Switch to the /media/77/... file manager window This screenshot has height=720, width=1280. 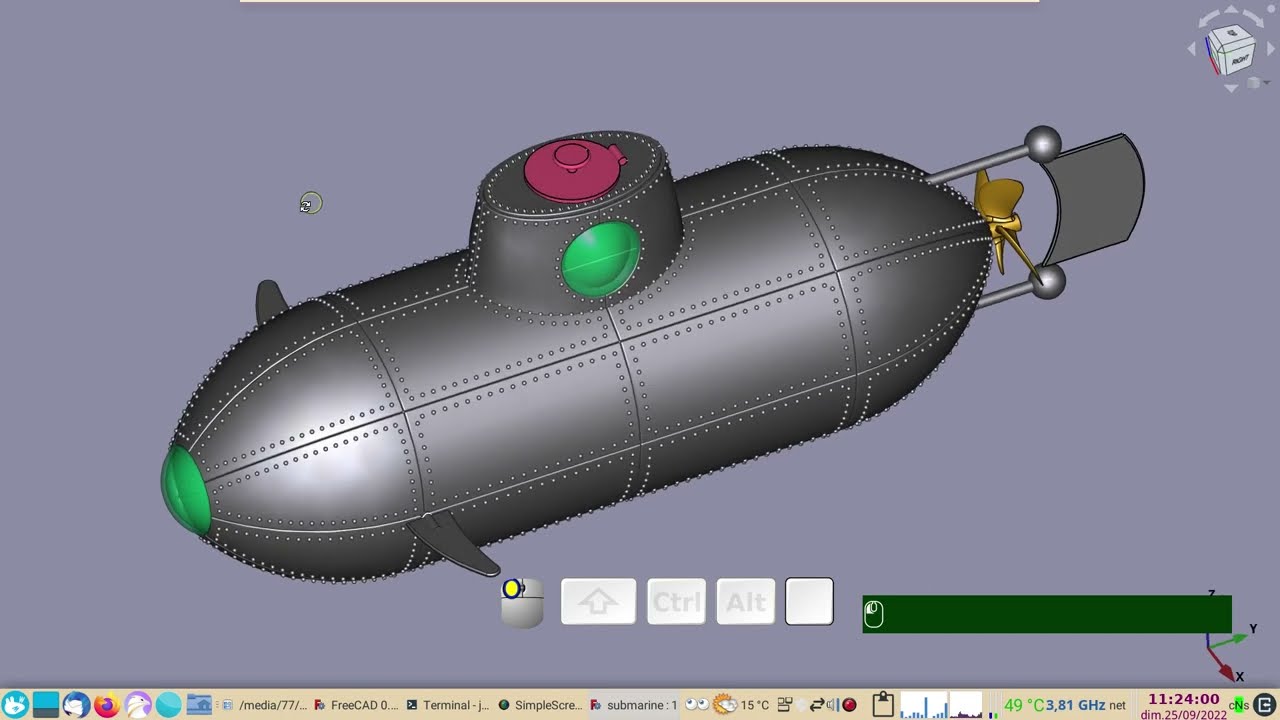pyautogui.click(x=264, y=705)
